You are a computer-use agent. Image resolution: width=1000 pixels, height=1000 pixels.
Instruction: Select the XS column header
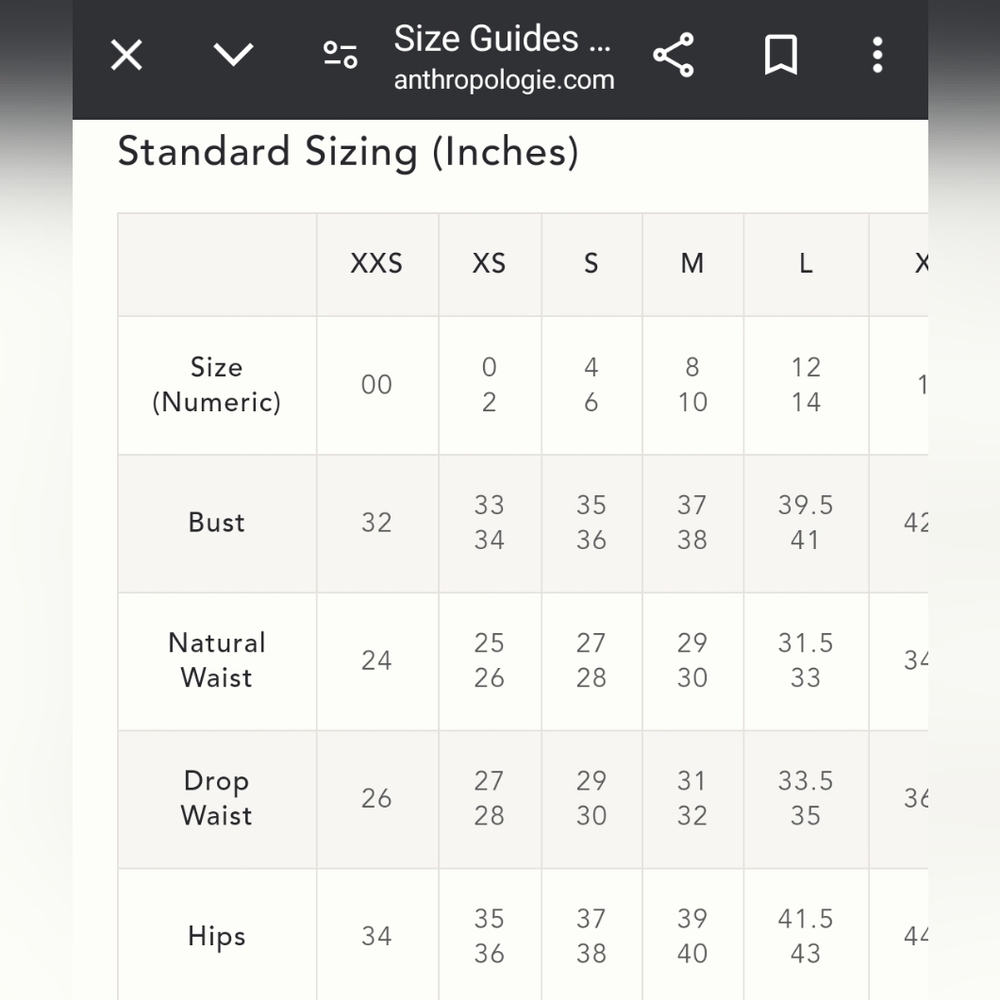pyautogui.click(x=489, y=263)
